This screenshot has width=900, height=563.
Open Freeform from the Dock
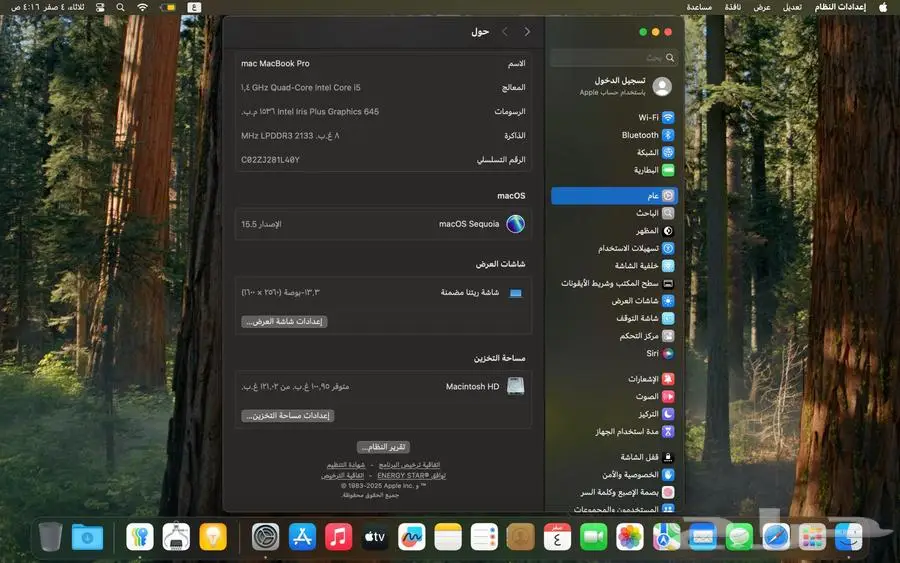(412, 537)
